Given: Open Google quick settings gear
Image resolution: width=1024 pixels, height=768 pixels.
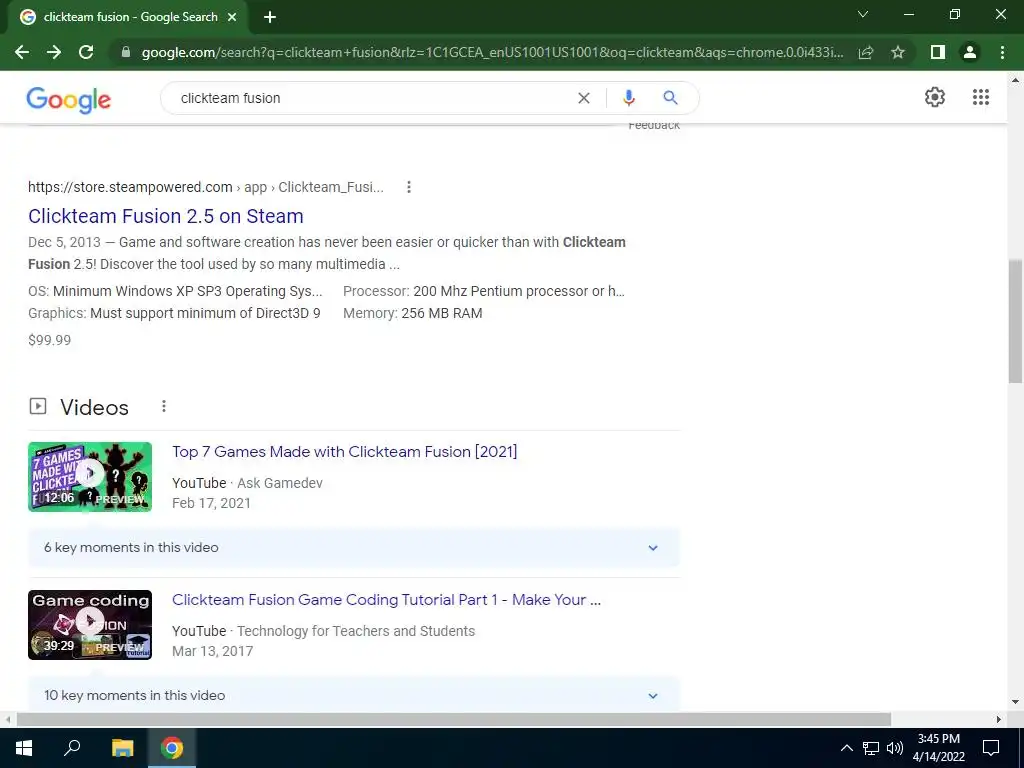Looking at the screenshot, I should click(x=935, y=97).
